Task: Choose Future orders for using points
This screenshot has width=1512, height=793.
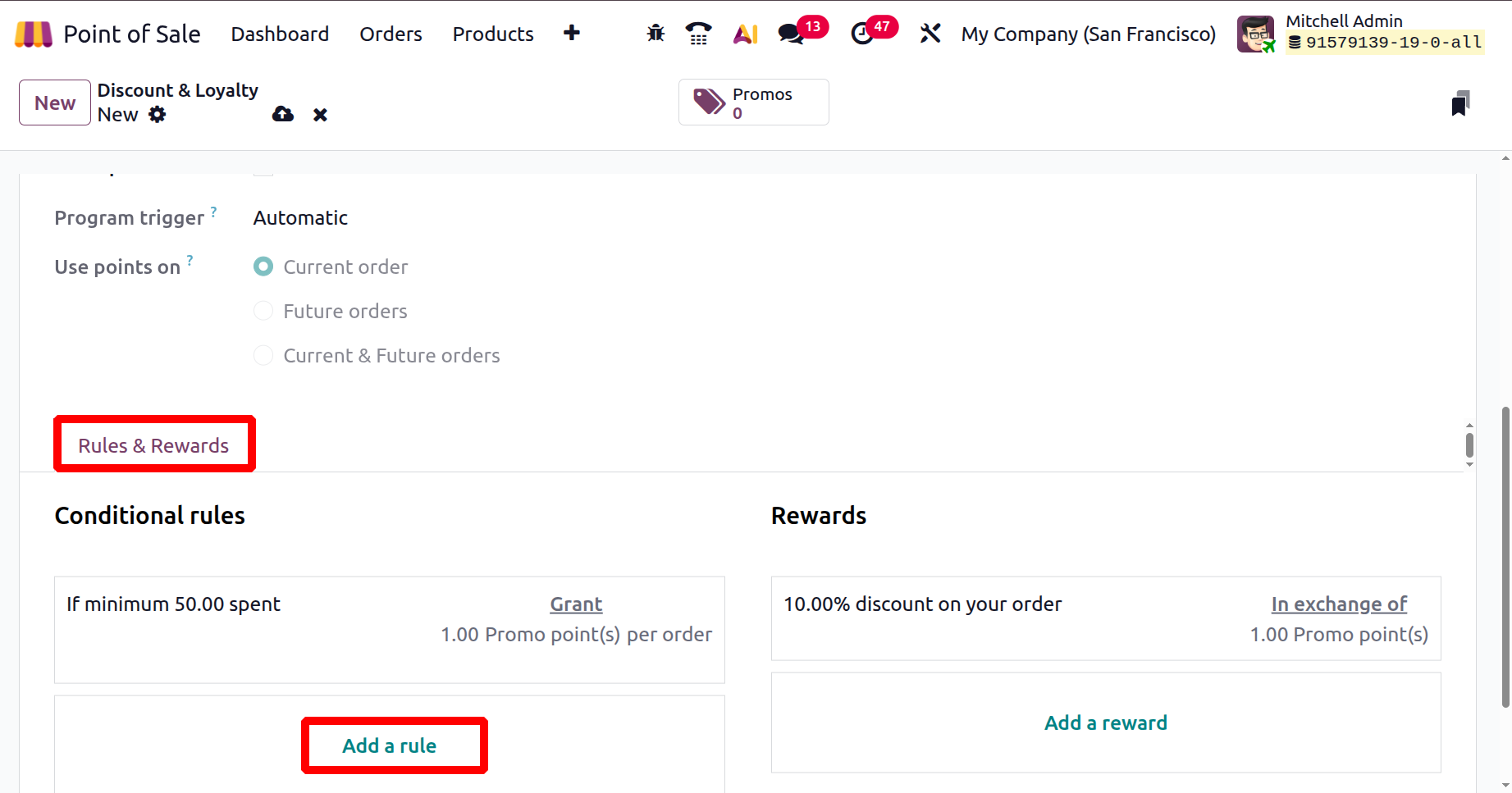Action: pyautogui.click(x=263, y=311)
